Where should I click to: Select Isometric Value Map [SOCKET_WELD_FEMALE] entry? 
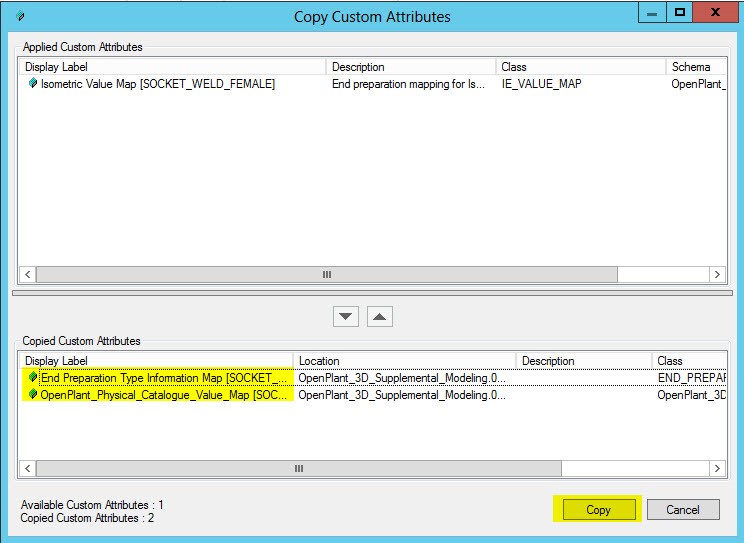pyautogui.click(x=157, y=84)
